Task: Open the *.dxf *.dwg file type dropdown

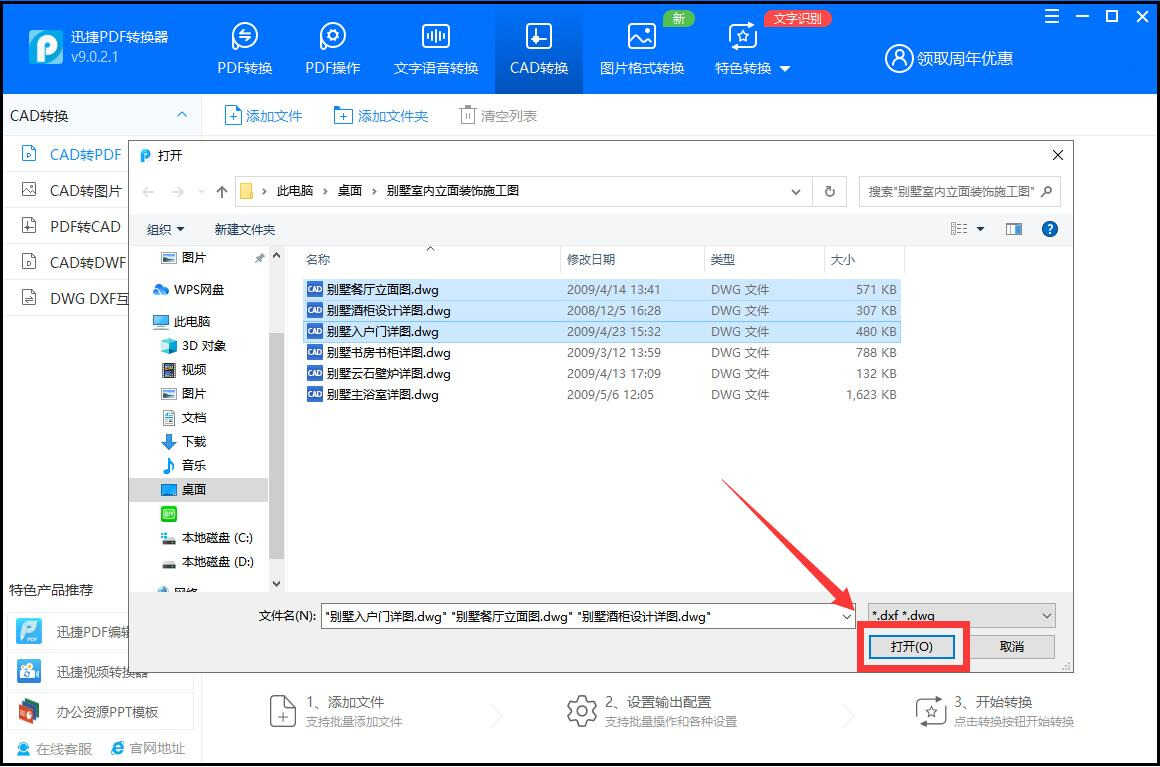Action: (961, 615)
